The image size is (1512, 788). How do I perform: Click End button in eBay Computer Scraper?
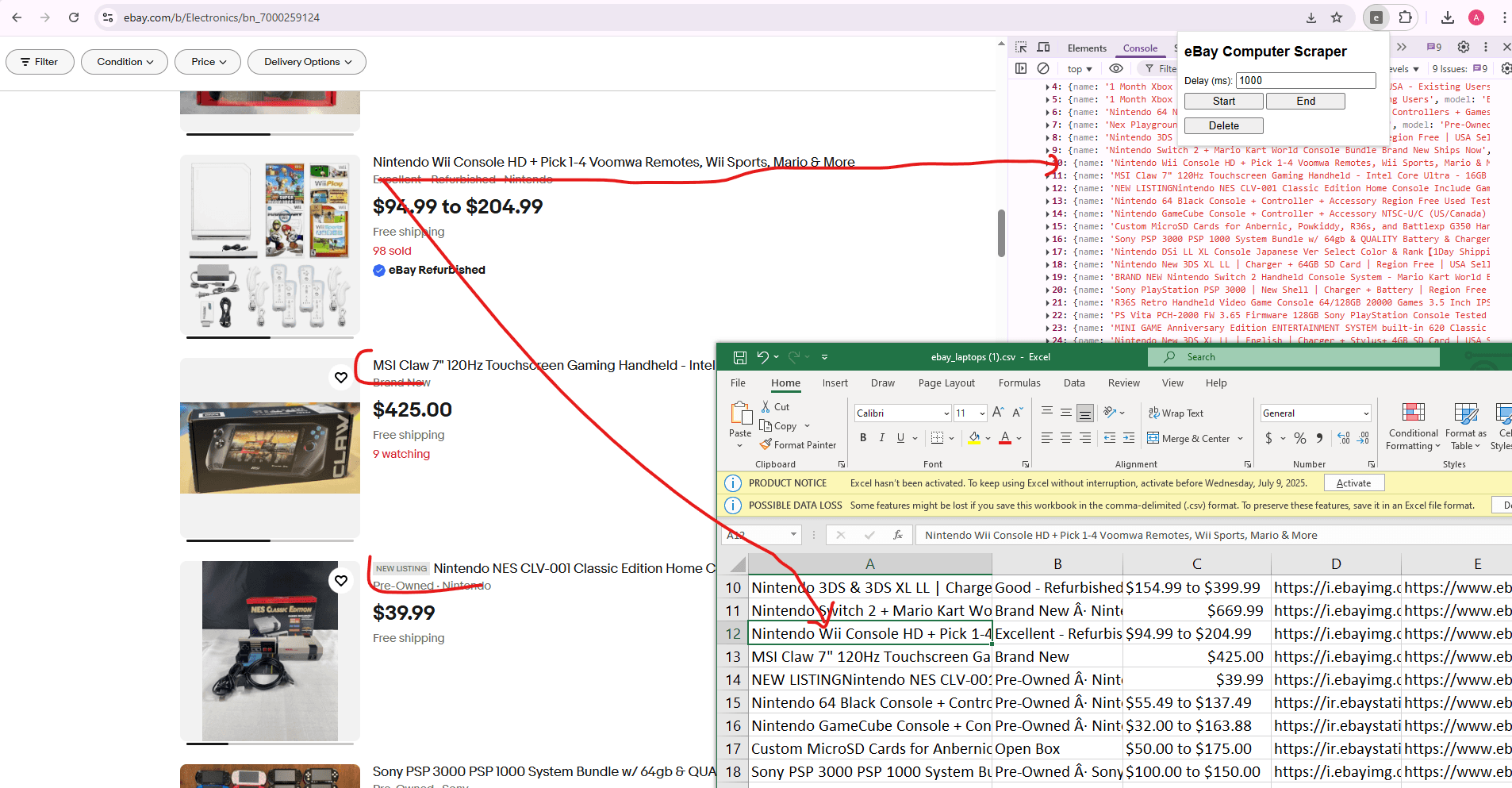click(1306, 102)
